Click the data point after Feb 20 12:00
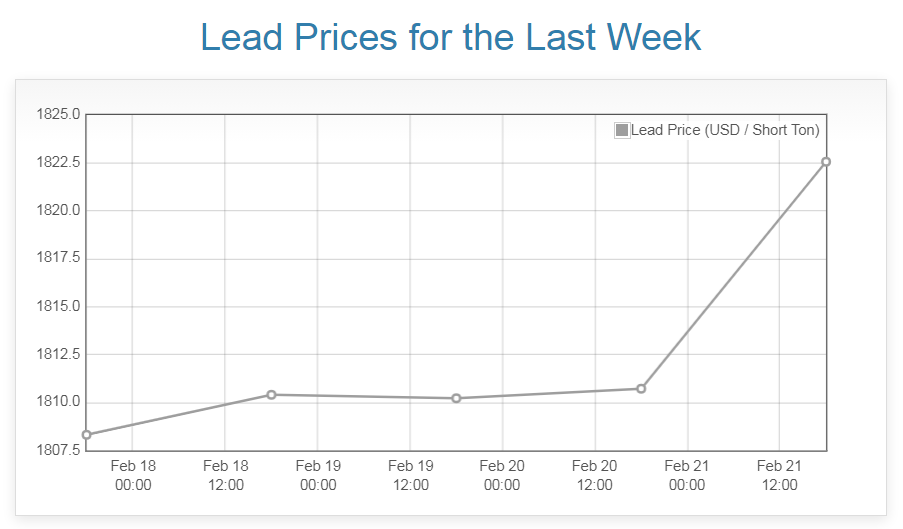 pos(641,388)
